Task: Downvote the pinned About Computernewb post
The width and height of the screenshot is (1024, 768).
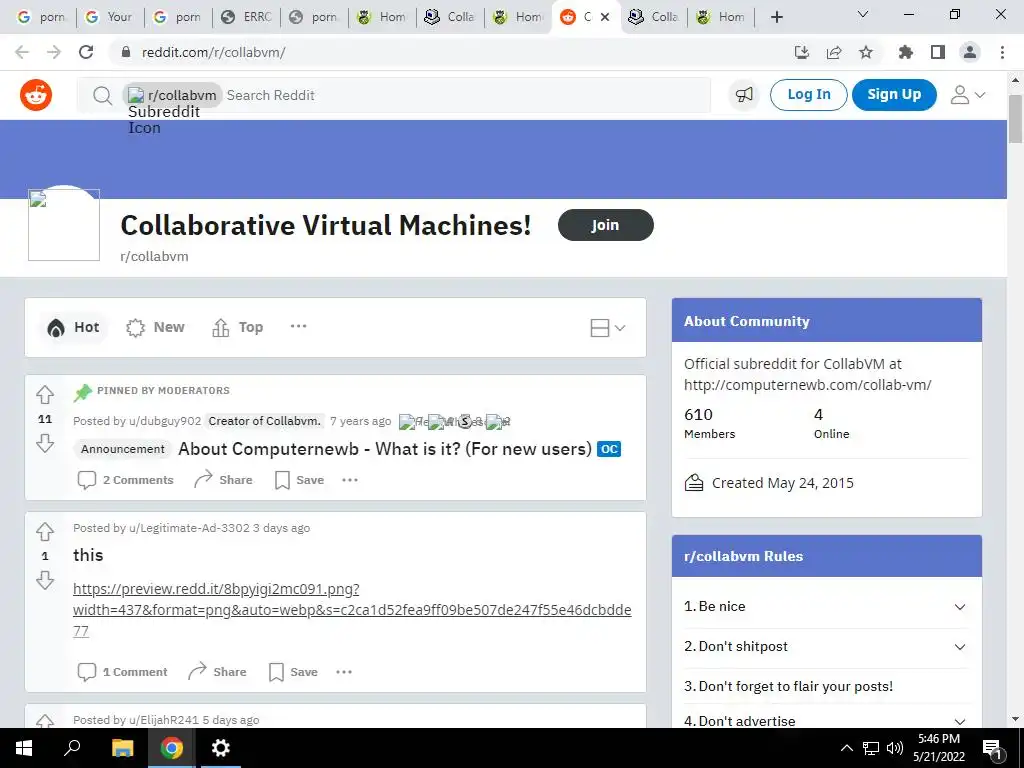Action: pos(45,444)
